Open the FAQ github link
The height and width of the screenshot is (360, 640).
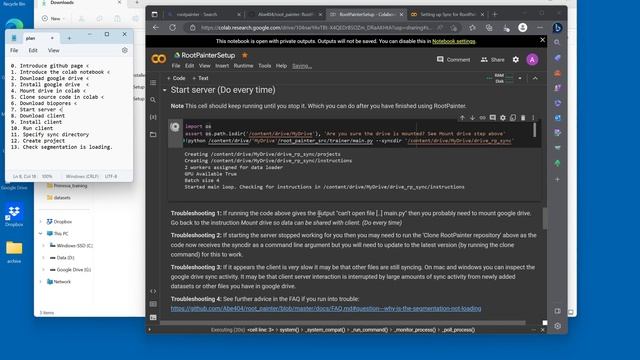[x=326, y=309]
